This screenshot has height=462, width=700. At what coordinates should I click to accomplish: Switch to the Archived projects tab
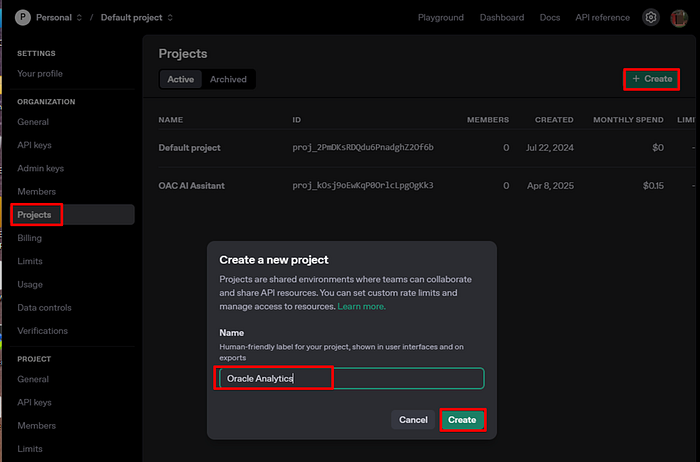(x=228, y=79)
